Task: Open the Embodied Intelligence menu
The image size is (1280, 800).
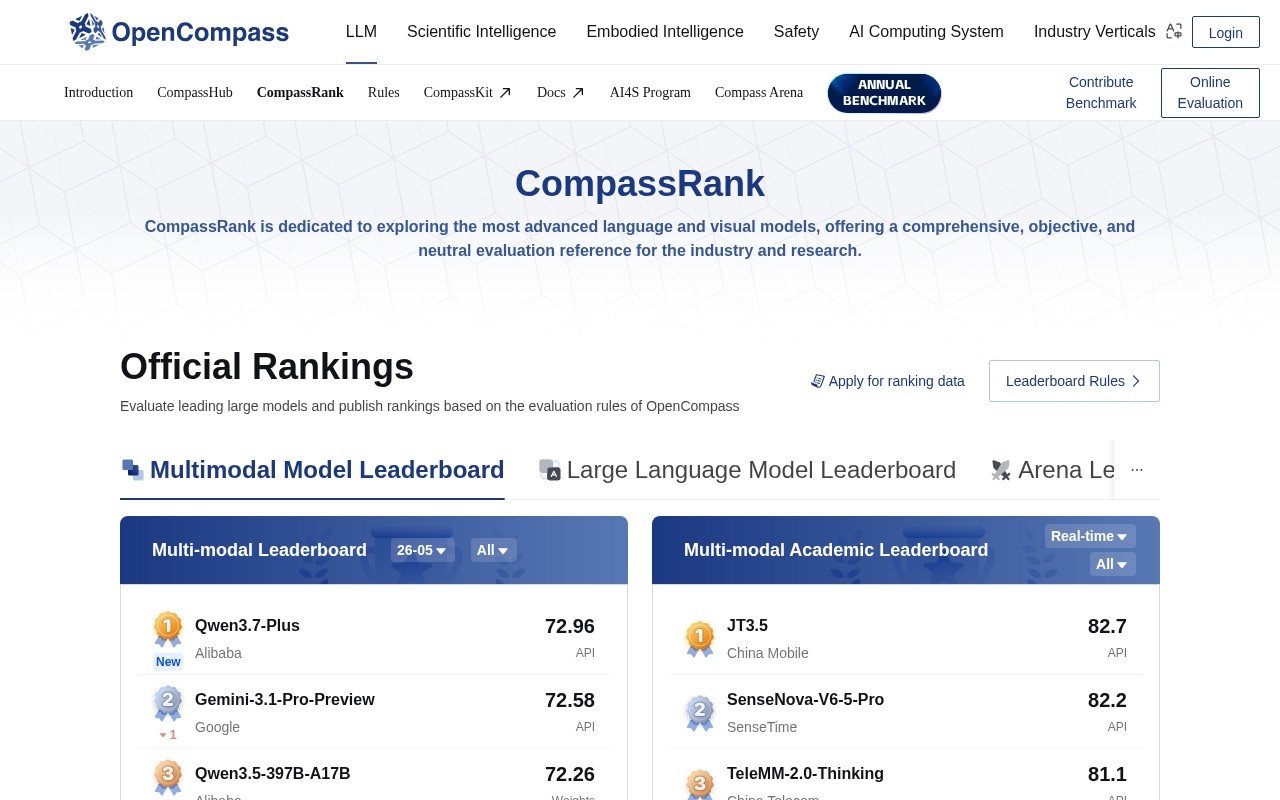Action: 665,32
